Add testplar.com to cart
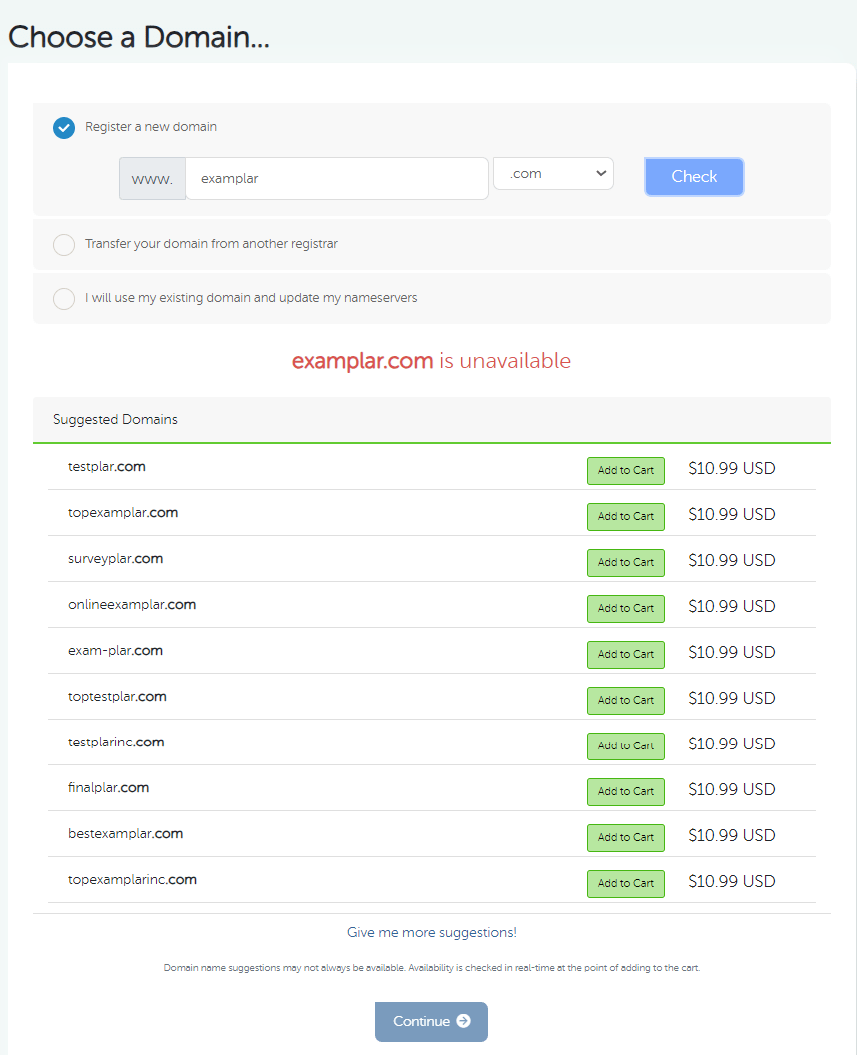Screen dimensions: 857x1055 (x=625, y=470)
